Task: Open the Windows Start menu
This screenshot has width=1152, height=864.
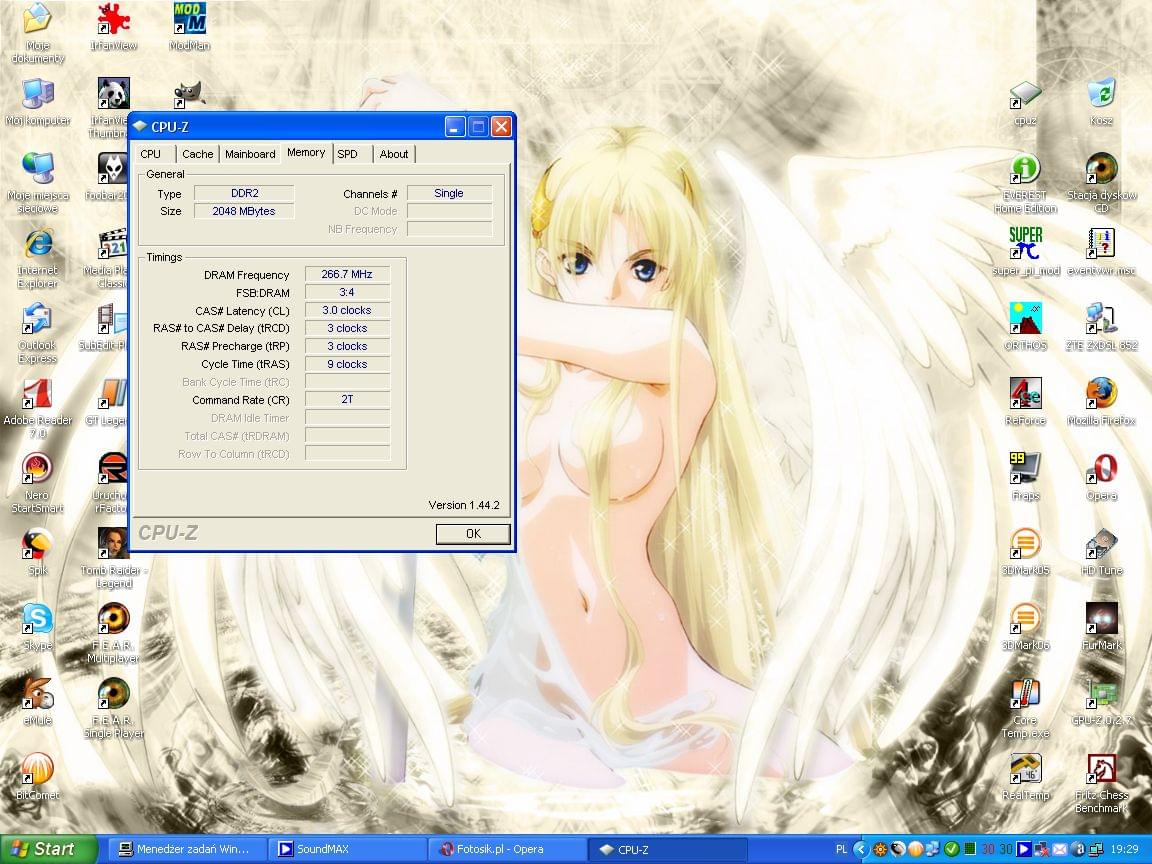Action: [47, 849]
